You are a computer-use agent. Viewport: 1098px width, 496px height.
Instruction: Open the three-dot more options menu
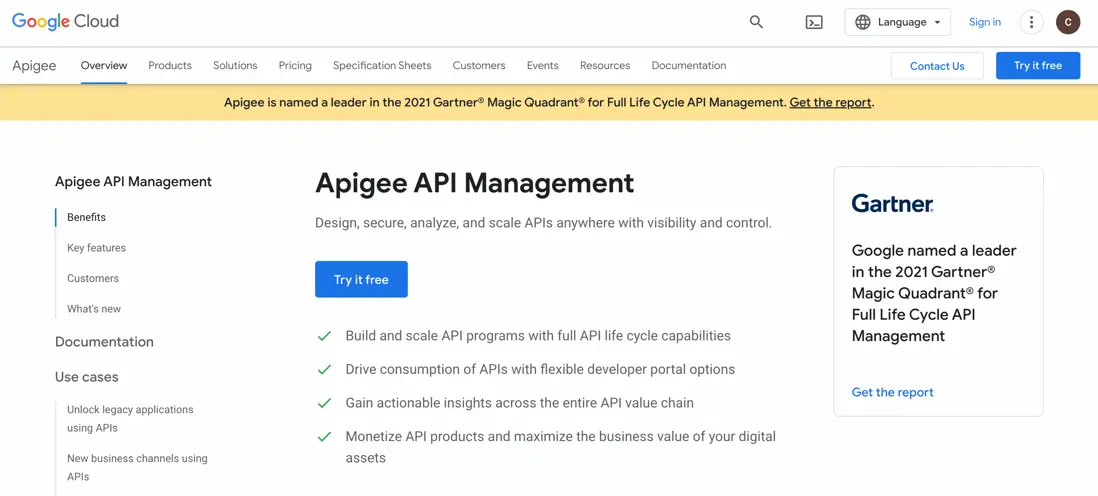tap(1031, 22)
